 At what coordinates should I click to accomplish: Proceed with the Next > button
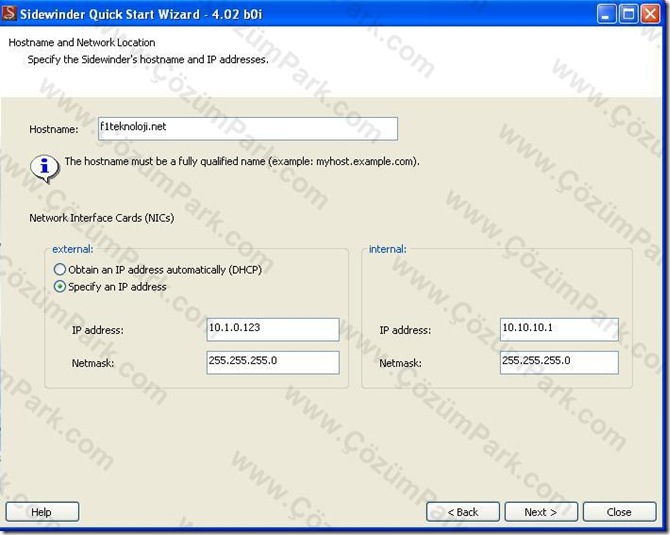coord(541,511)
